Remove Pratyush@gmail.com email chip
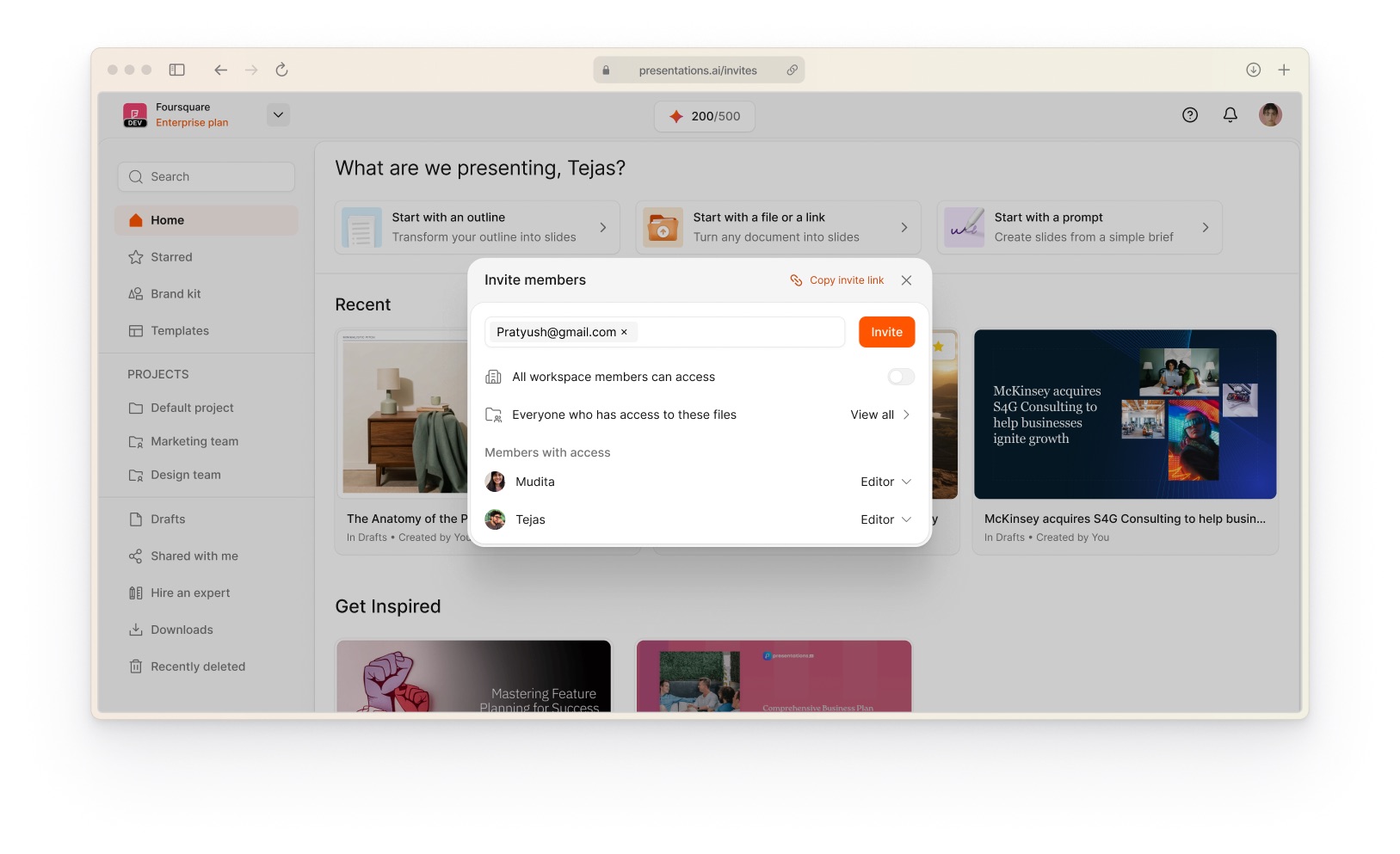This screenshot has height=854, width=1400. 625,332
